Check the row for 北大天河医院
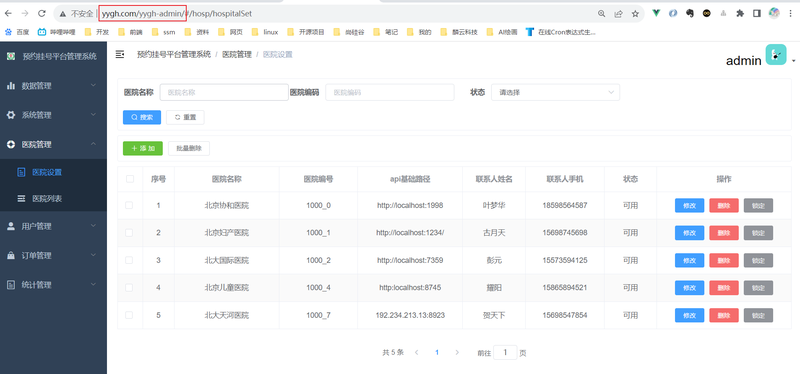This screenshot has height=374, width=800. click(x=129, y=315)
